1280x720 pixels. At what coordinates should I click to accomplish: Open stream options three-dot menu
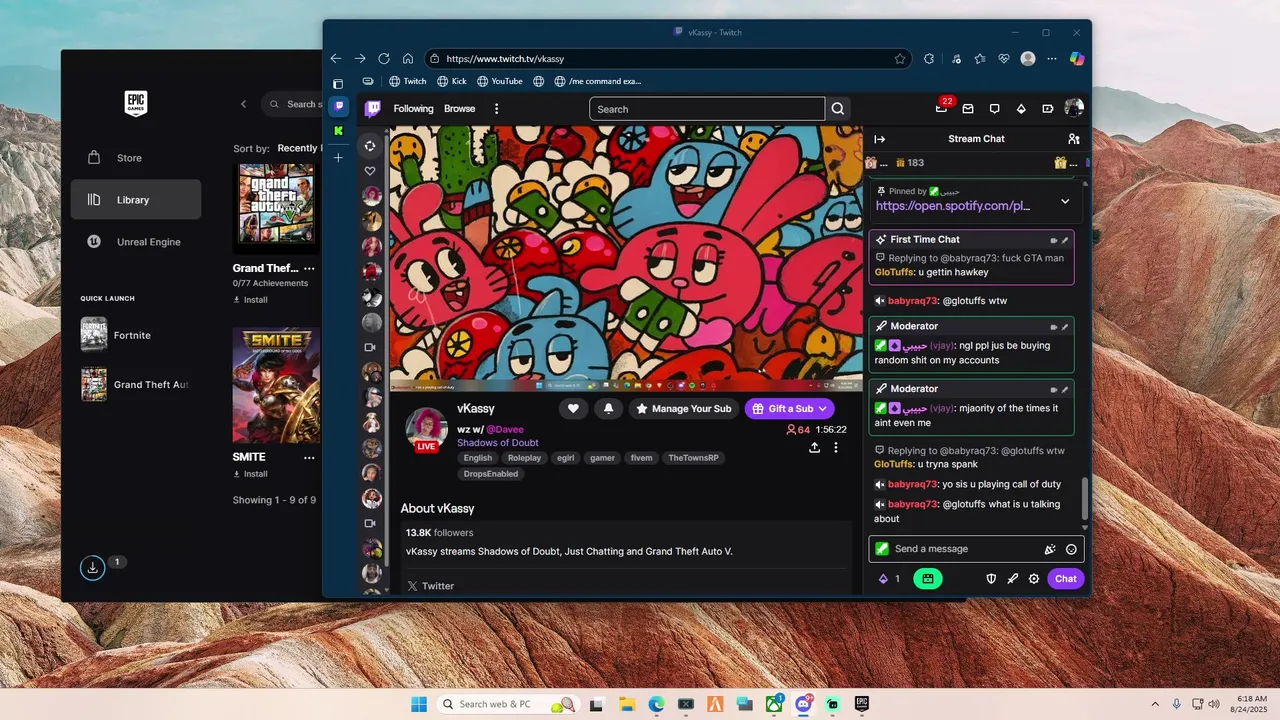[836, 448]
